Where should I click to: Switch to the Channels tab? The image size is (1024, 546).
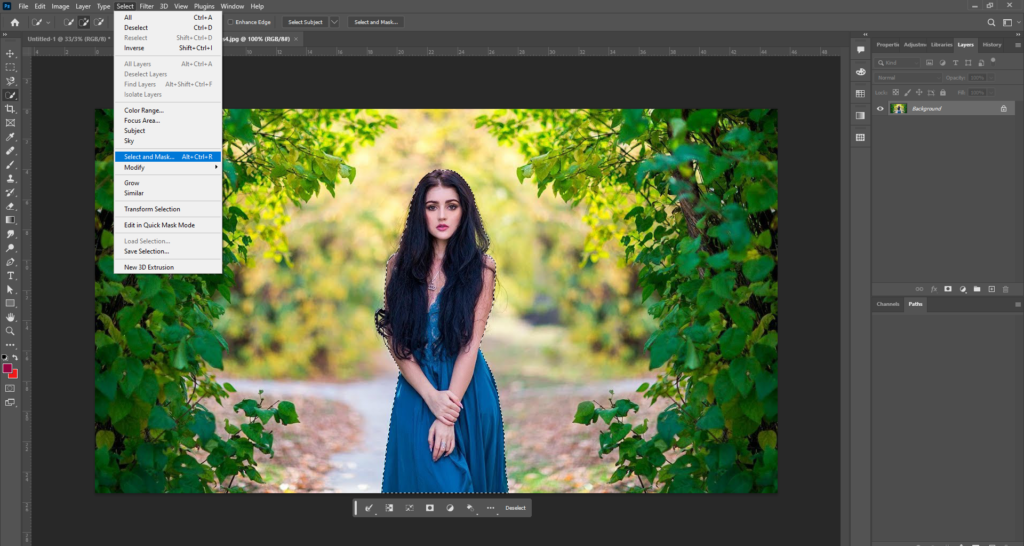[x=887, y=304]
